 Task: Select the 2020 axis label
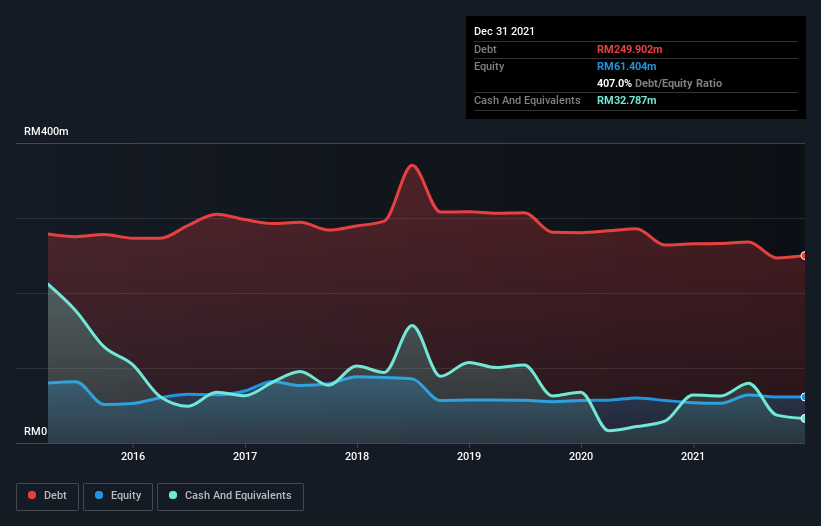click(581, 456)
